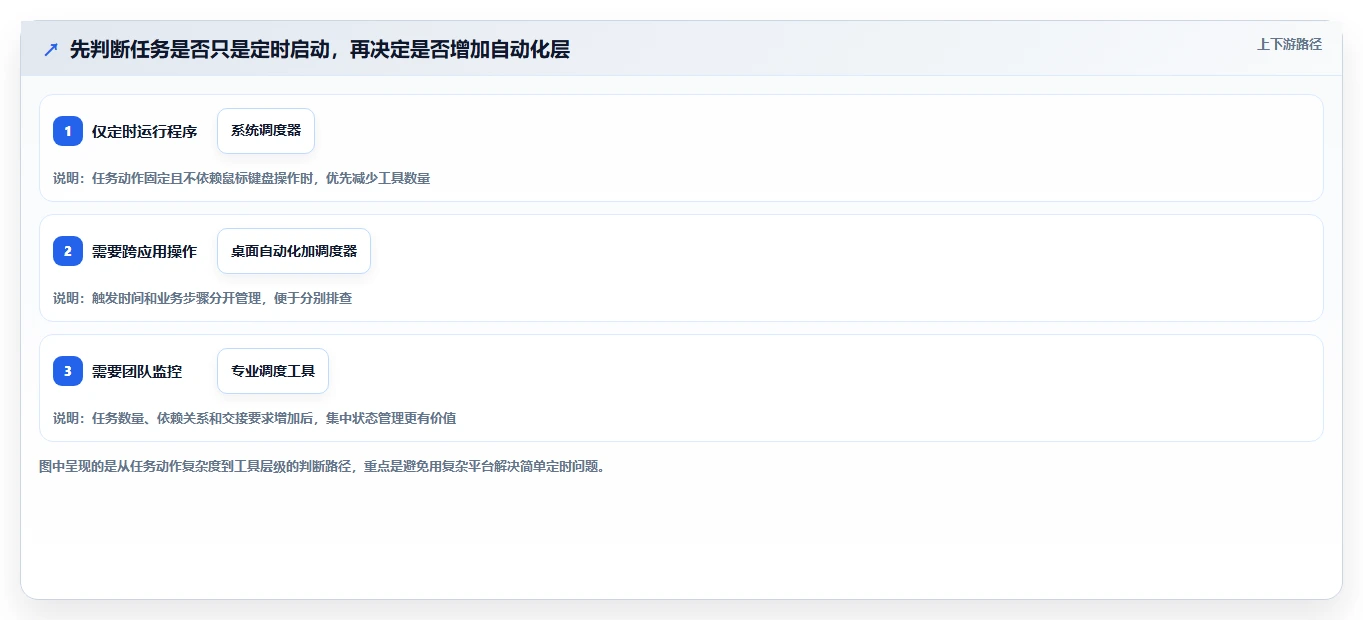
Task: Select the 系统调度器 chip
Action: coord(266,131)
